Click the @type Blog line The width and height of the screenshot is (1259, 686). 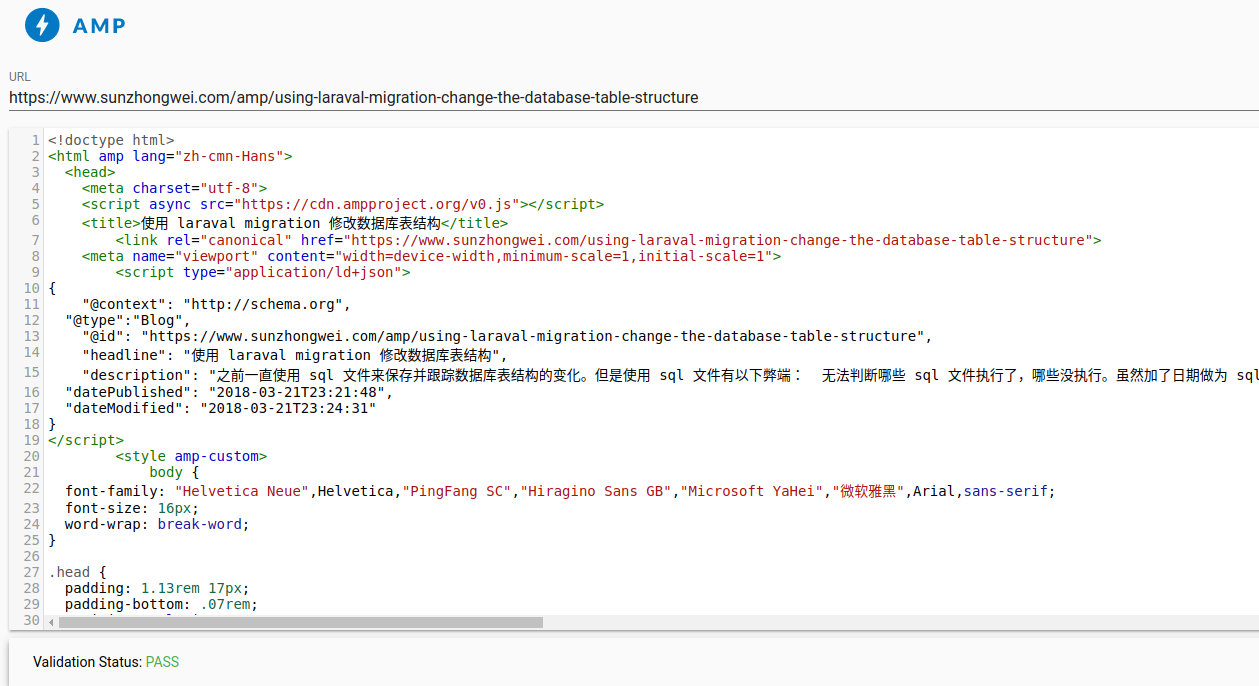(128, 320)
